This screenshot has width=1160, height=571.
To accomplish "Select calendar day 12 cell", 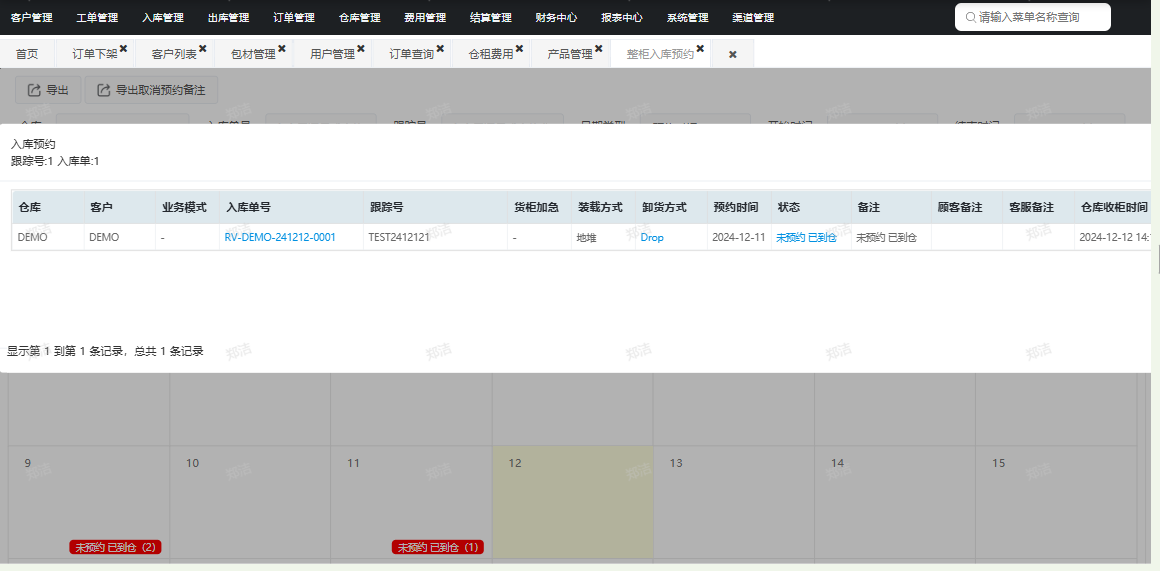I will pos(573,501).
